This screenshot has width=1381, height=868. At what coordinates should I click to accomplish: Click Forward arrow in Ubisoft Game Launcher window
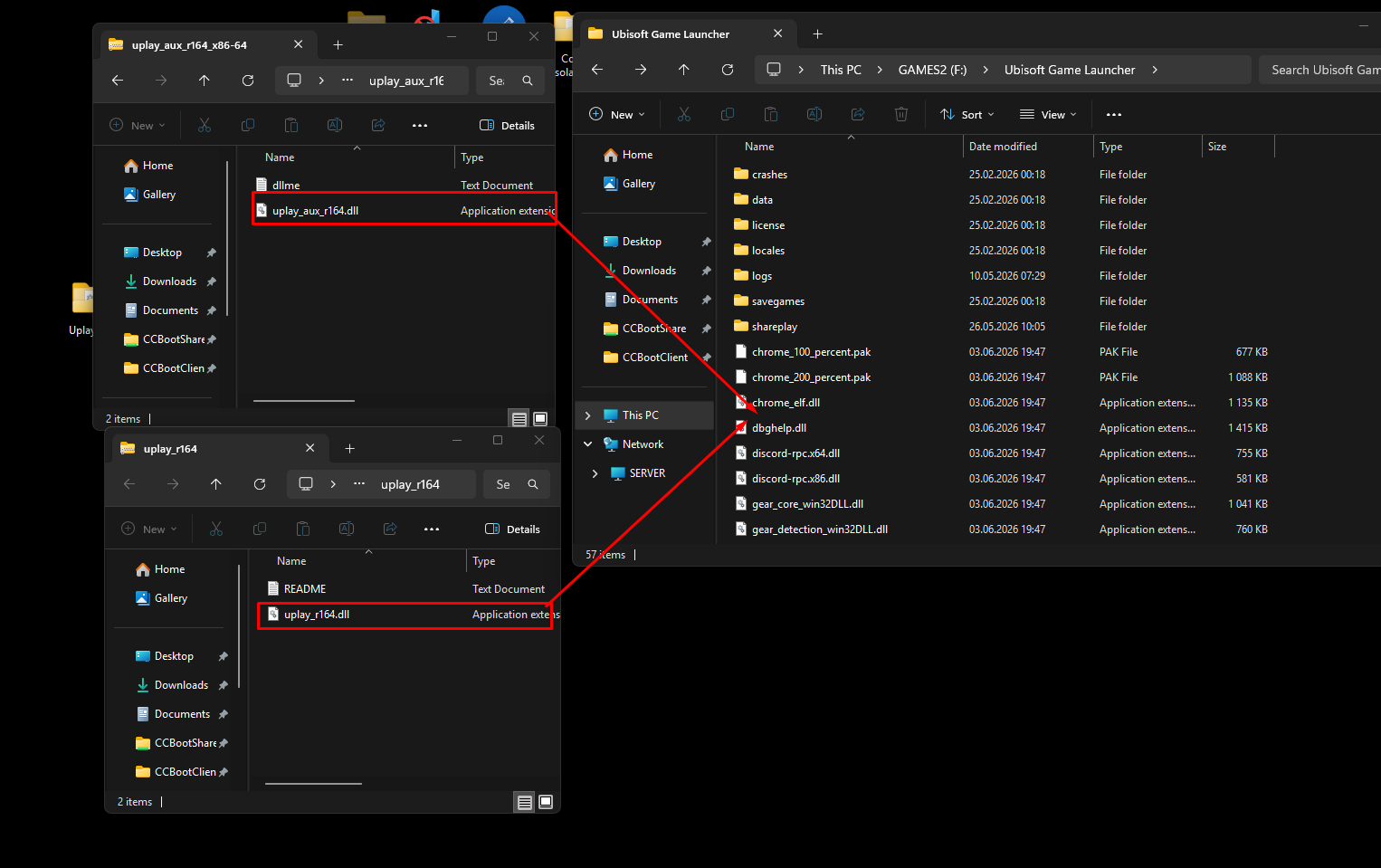641,70
